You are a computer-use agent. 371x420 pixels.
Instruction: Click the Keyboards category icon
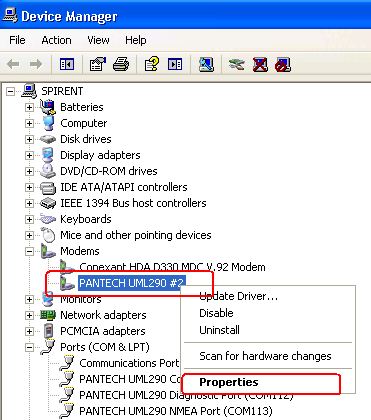48,219
